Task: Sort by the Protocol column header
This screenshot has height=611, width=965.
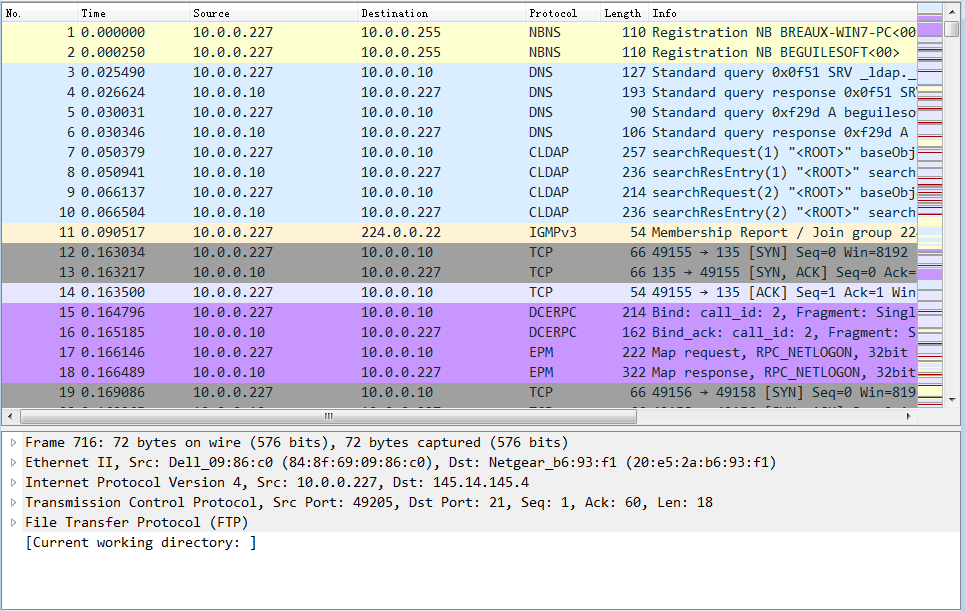Action: [563, 13]
